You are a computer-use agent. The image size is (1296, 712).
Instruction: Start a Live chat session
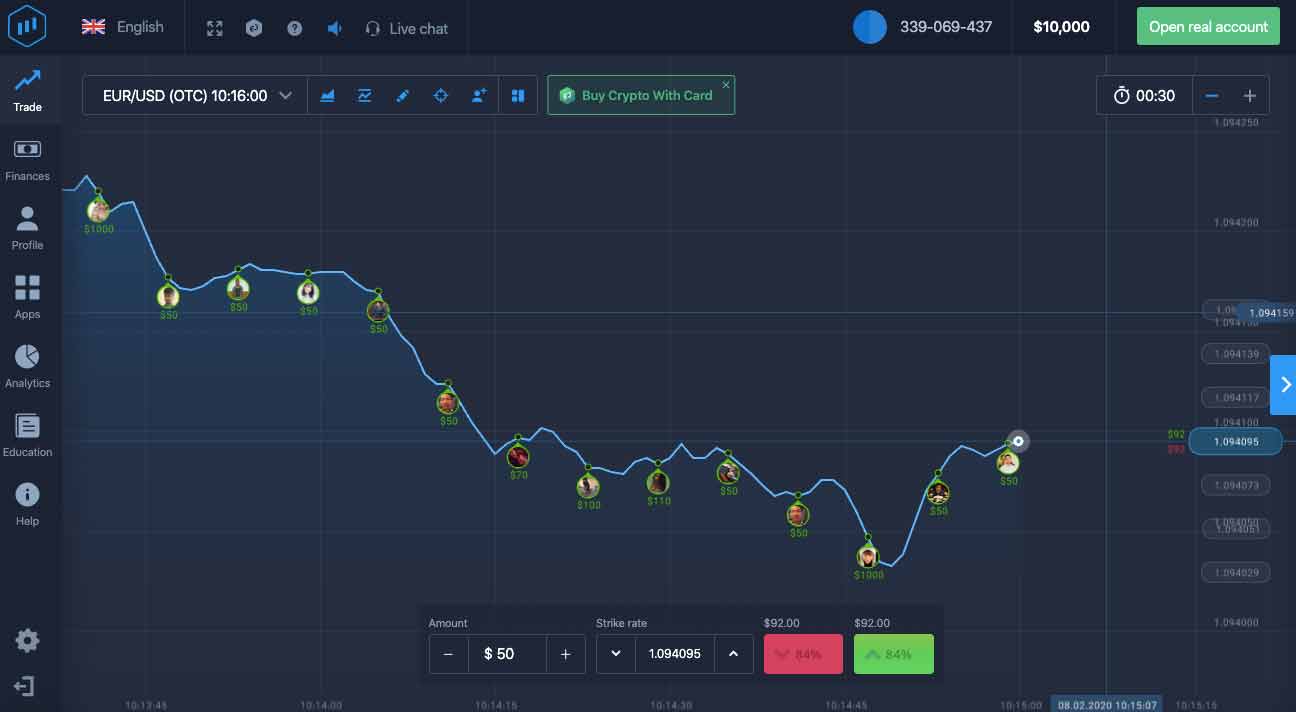[x=406, y=27]
